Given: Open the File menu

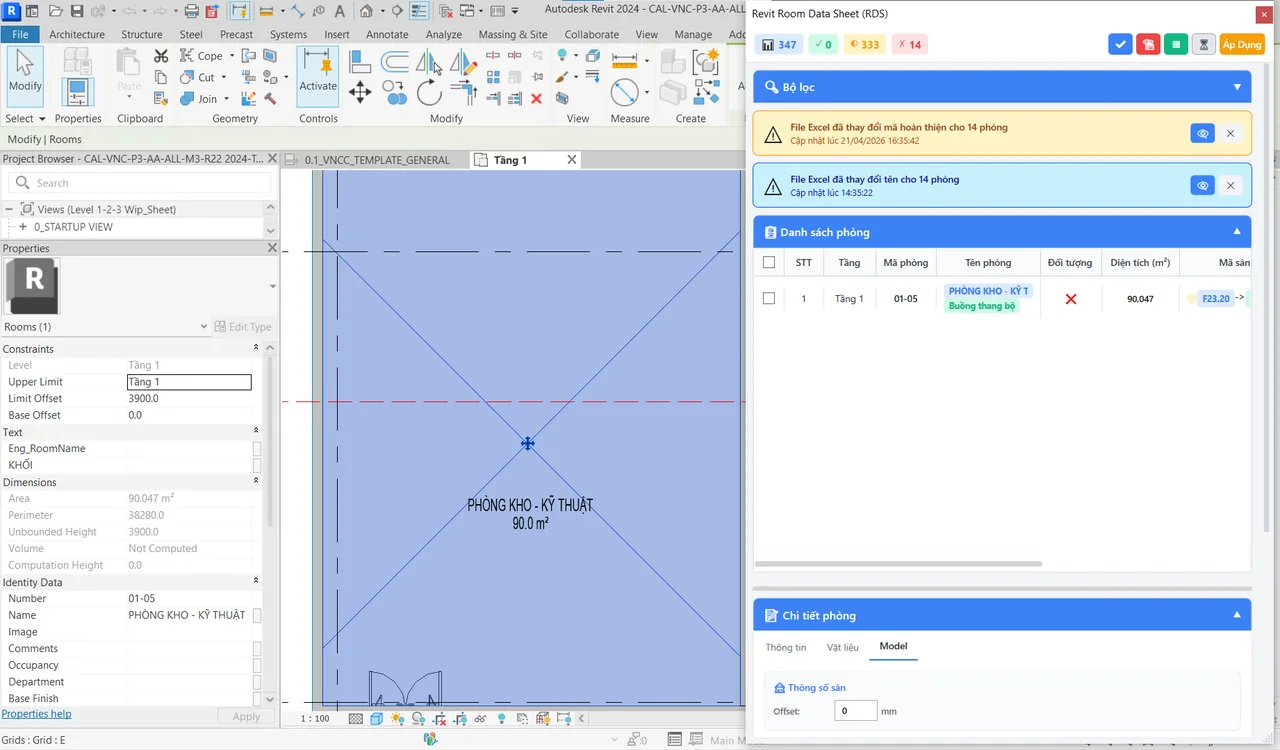Looking at the screenshot, I should click(x=20, y=34).
